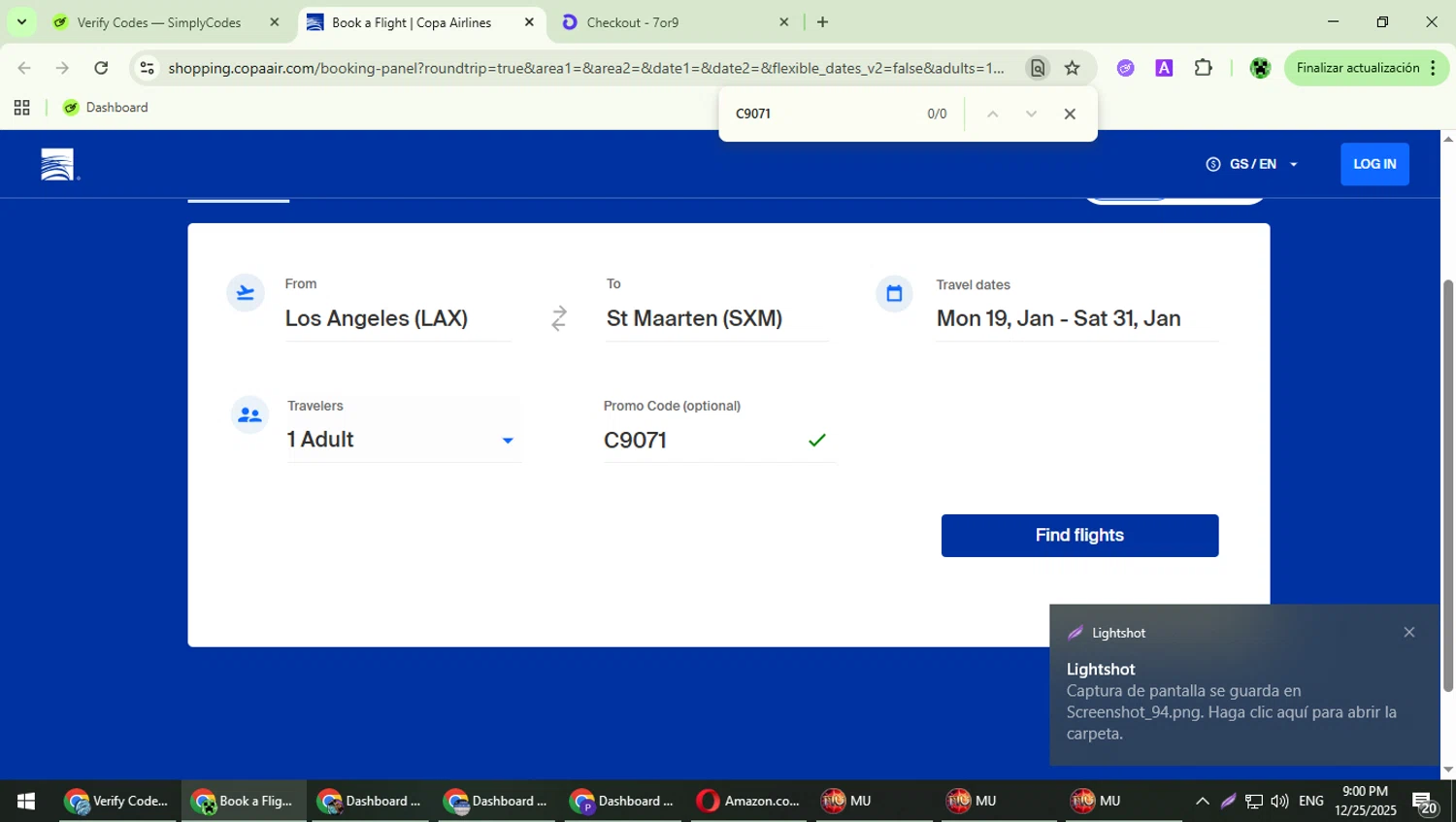Expand the Travelers dropdown arrow
The height and width of the screenshot is (822, 1456).
(507, 441)
